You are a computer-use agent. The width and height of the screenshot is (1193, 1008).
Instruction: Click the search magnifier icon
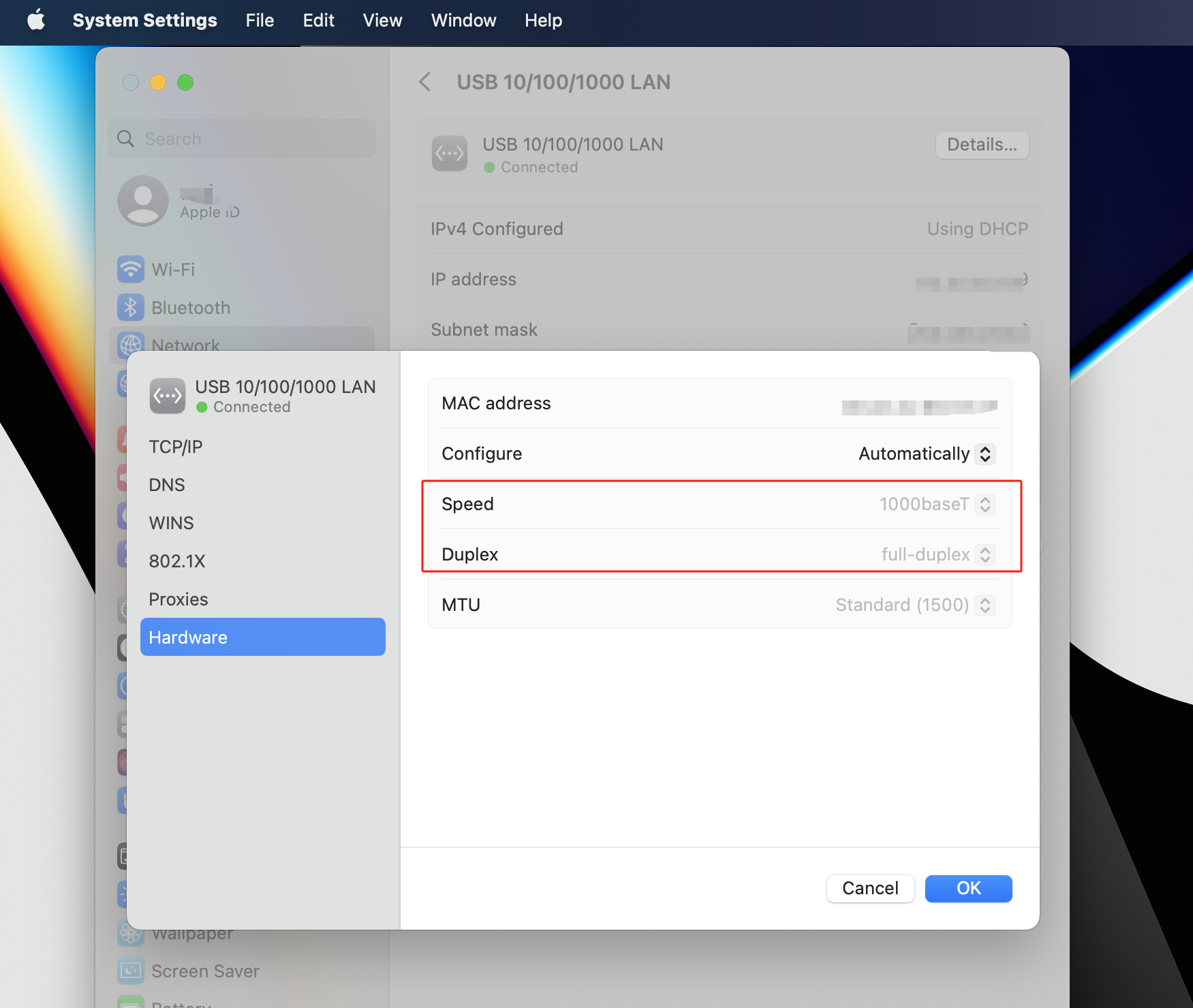125,139
